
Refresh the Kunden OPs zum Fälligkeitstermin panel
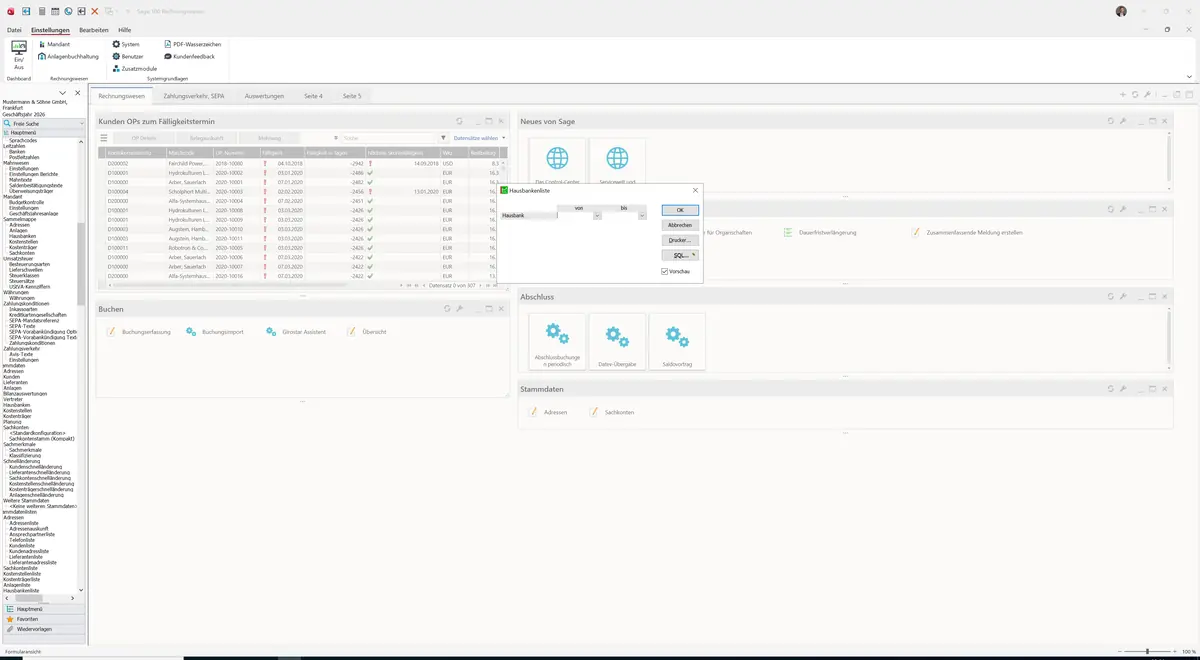click(x=459, y=121)
